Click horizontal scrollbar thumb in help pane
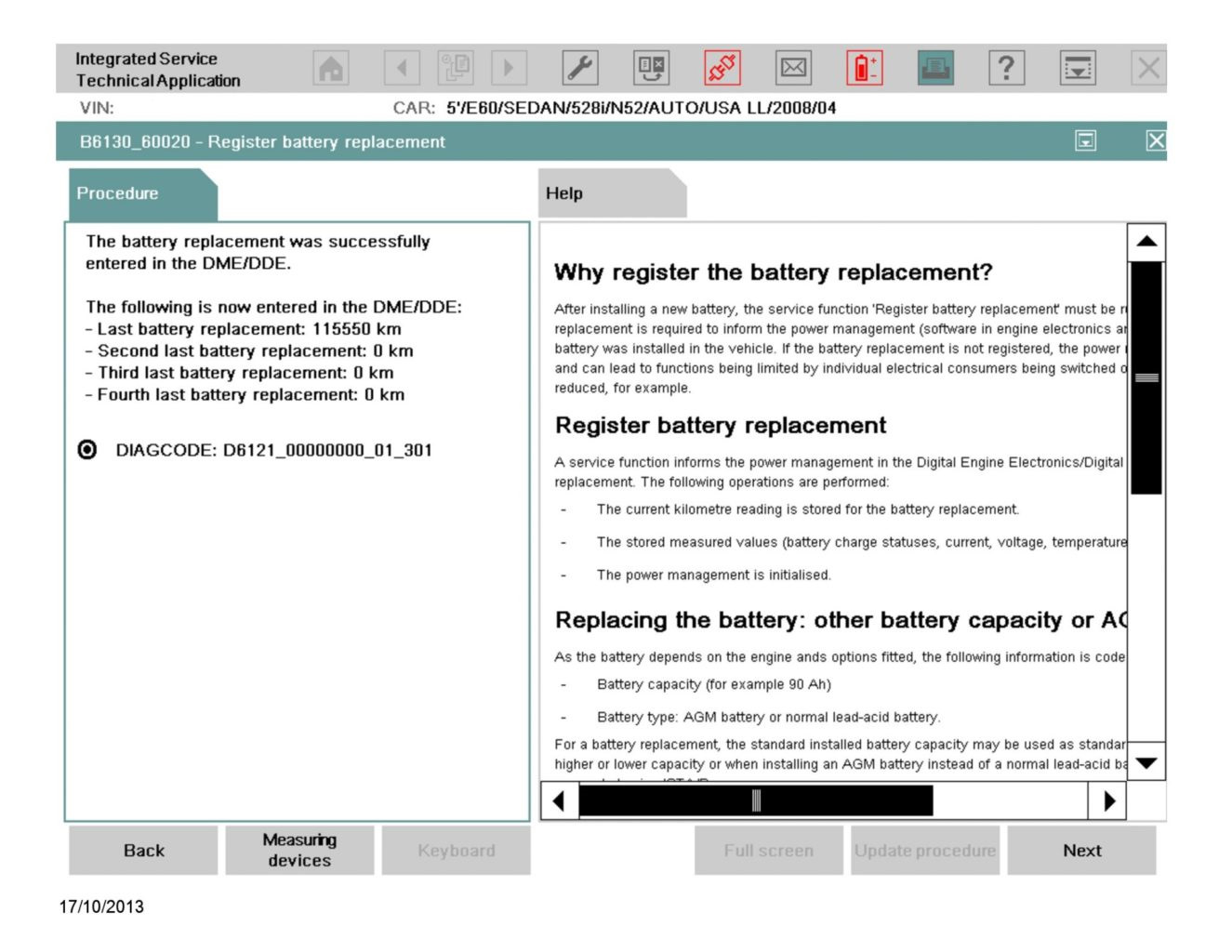Viewport: 1232px width, 952px height. coord(755,800)
